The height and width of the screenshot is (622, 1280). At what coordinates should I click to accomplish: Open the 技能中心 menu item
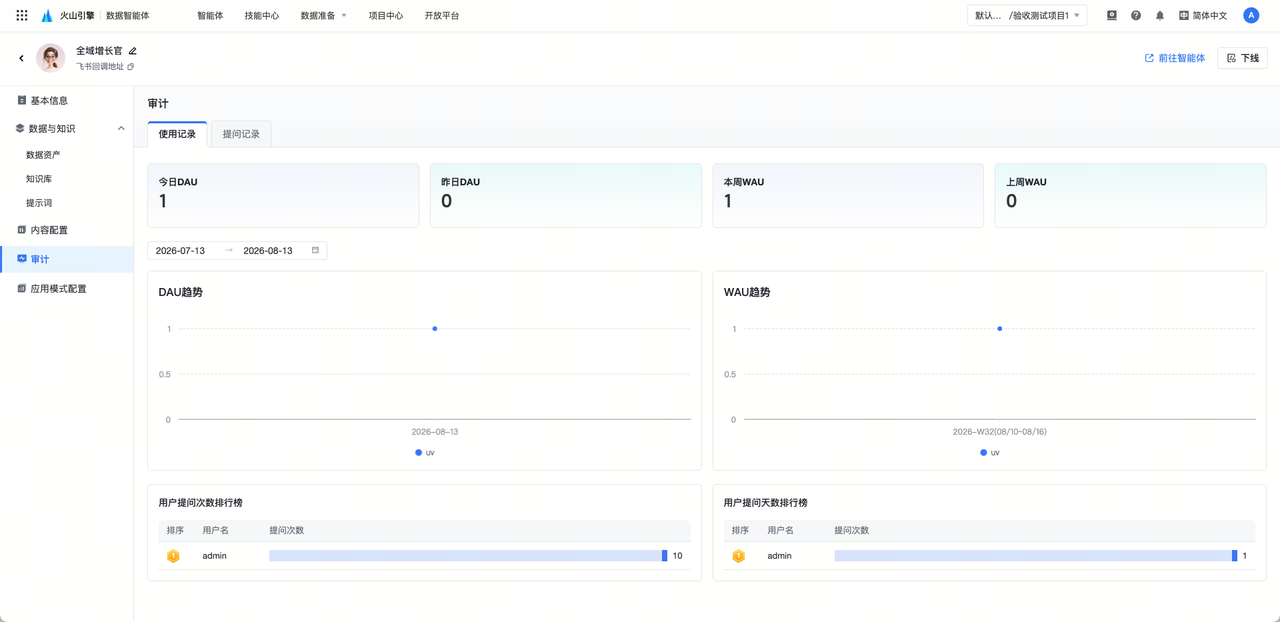[262, 16]
